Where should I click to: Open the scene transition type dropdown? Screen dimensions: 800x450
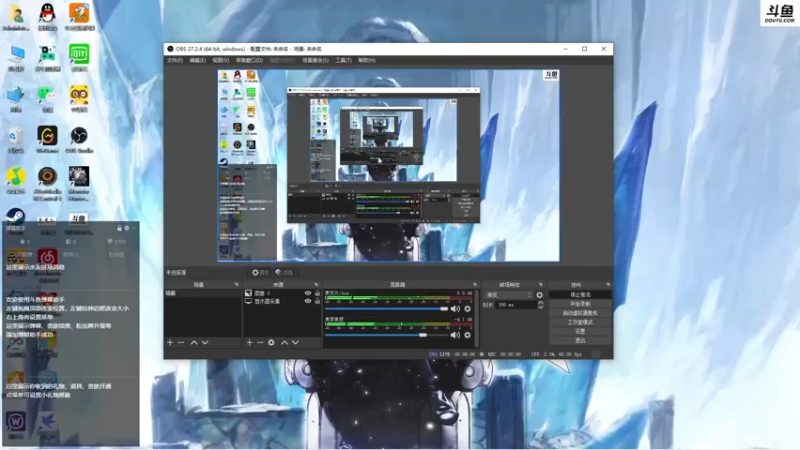(509, 295)
